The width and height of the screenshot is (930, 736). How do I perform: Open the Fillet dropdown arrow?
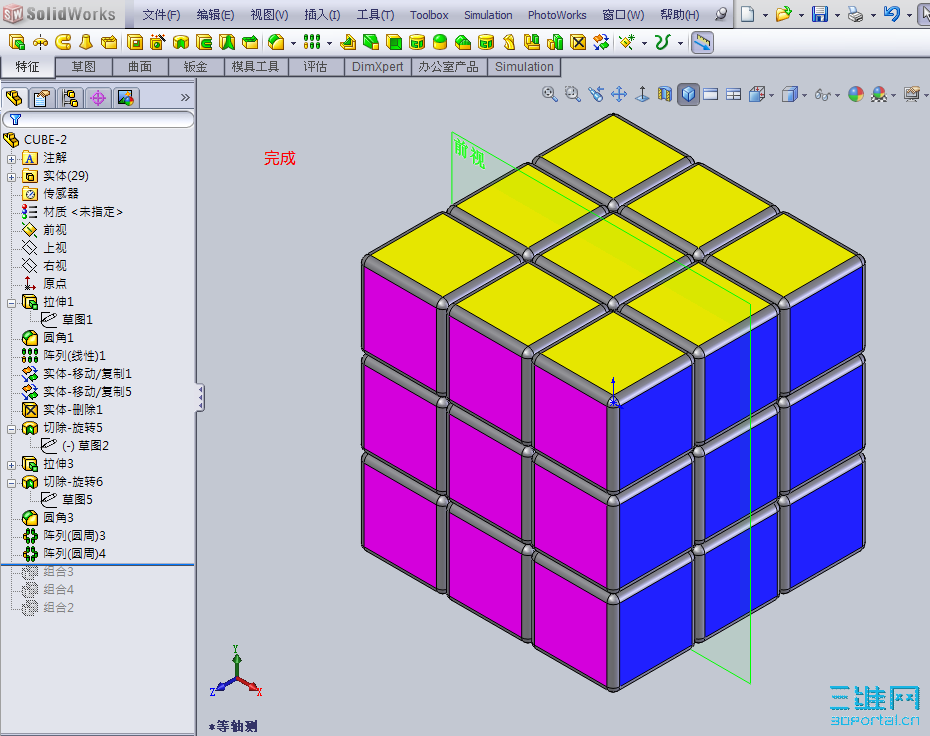(x=293, y=43)
